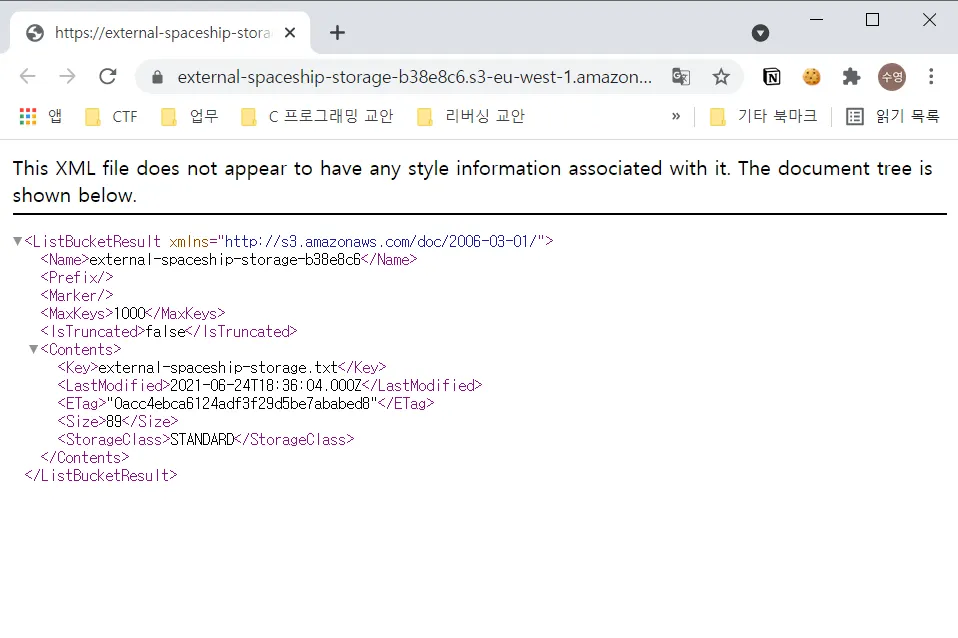Show hidden bookmarks via chevrons
This screenshot has height=638, width=958.
click(x=676, y=116)
